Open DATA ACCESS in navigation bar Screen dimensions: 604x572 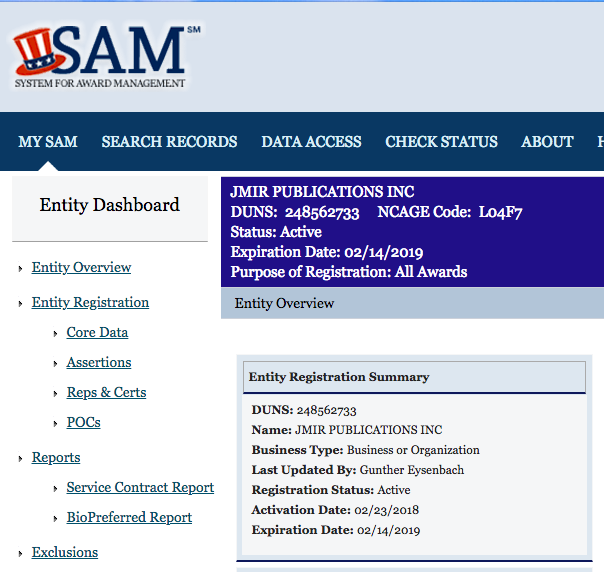[x=311, y=142]
